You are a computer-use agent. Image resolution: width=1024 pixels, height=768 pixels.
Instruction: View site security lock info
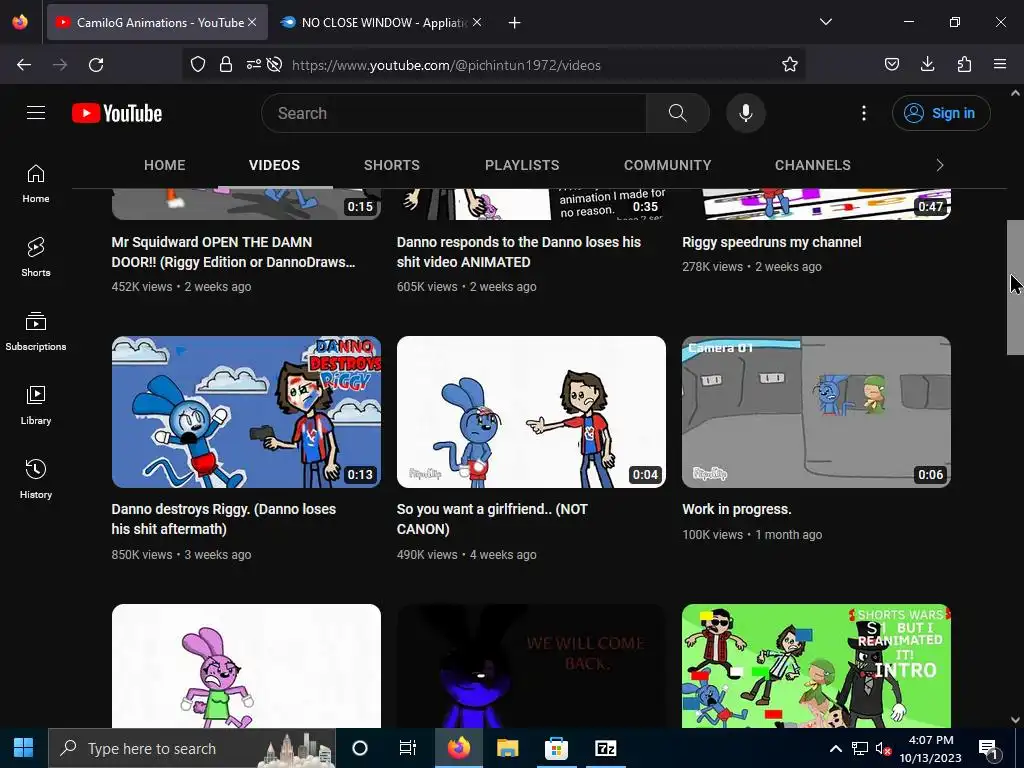click(x=226, y=64)
